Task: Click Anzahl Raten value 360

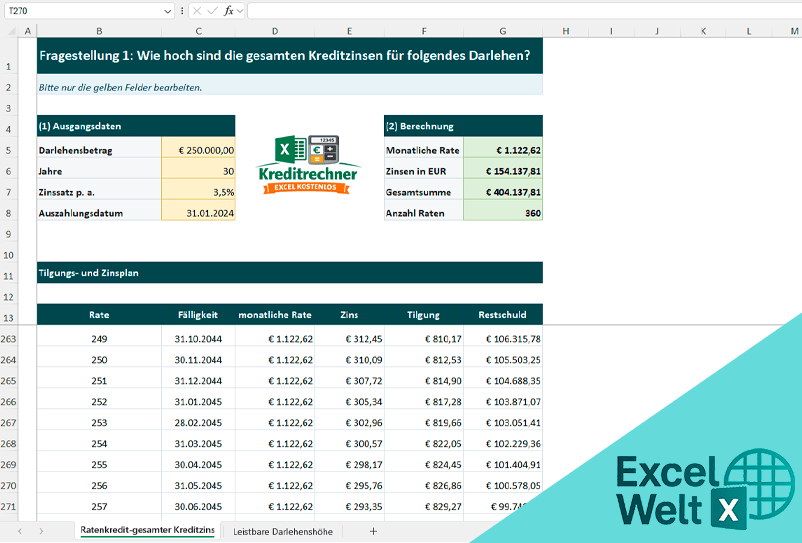Action: click(503, 210)
